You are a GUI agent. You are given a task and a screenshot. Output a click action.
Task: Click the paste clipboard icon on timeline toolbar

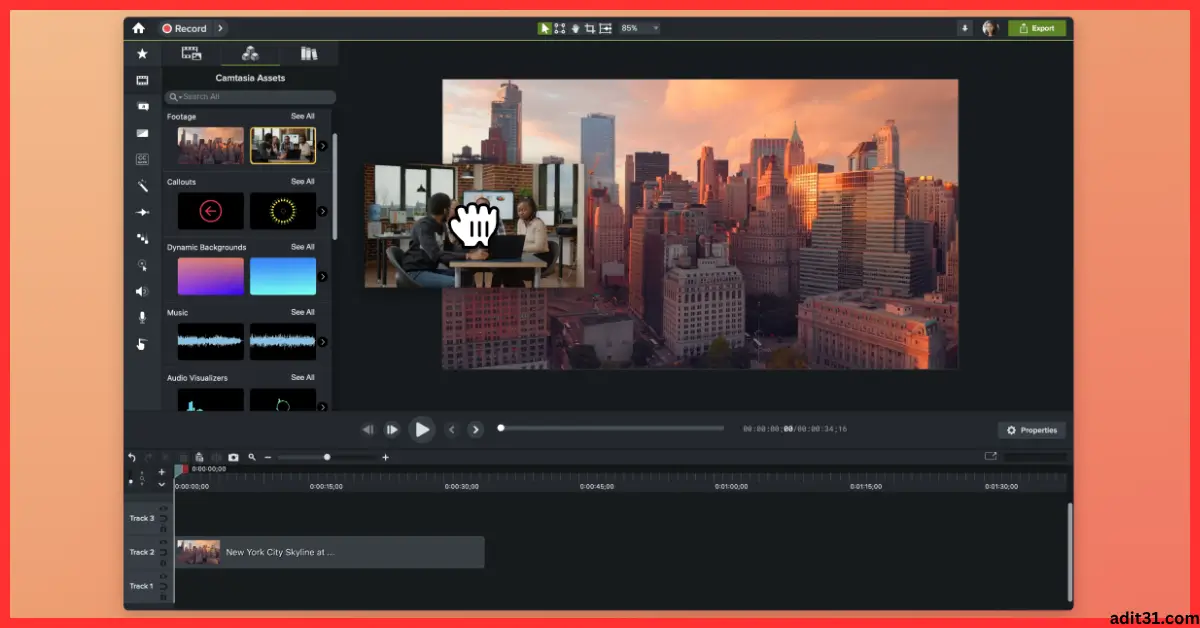pyautogui.click(x=199, y=457)
